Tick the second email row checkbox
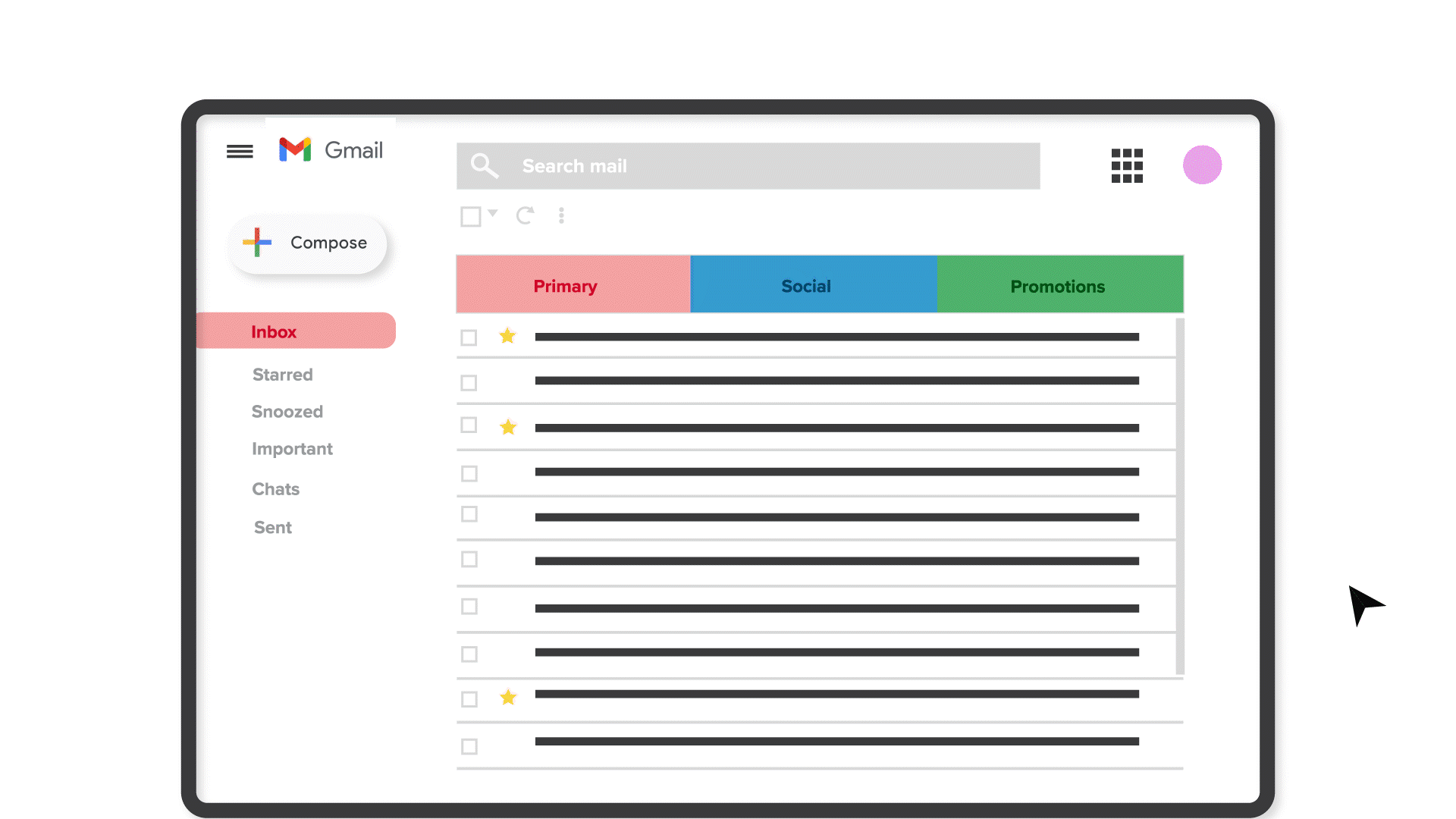This screenshot has width=1456, height=819. pyautogui.click(x=469, y=383)
